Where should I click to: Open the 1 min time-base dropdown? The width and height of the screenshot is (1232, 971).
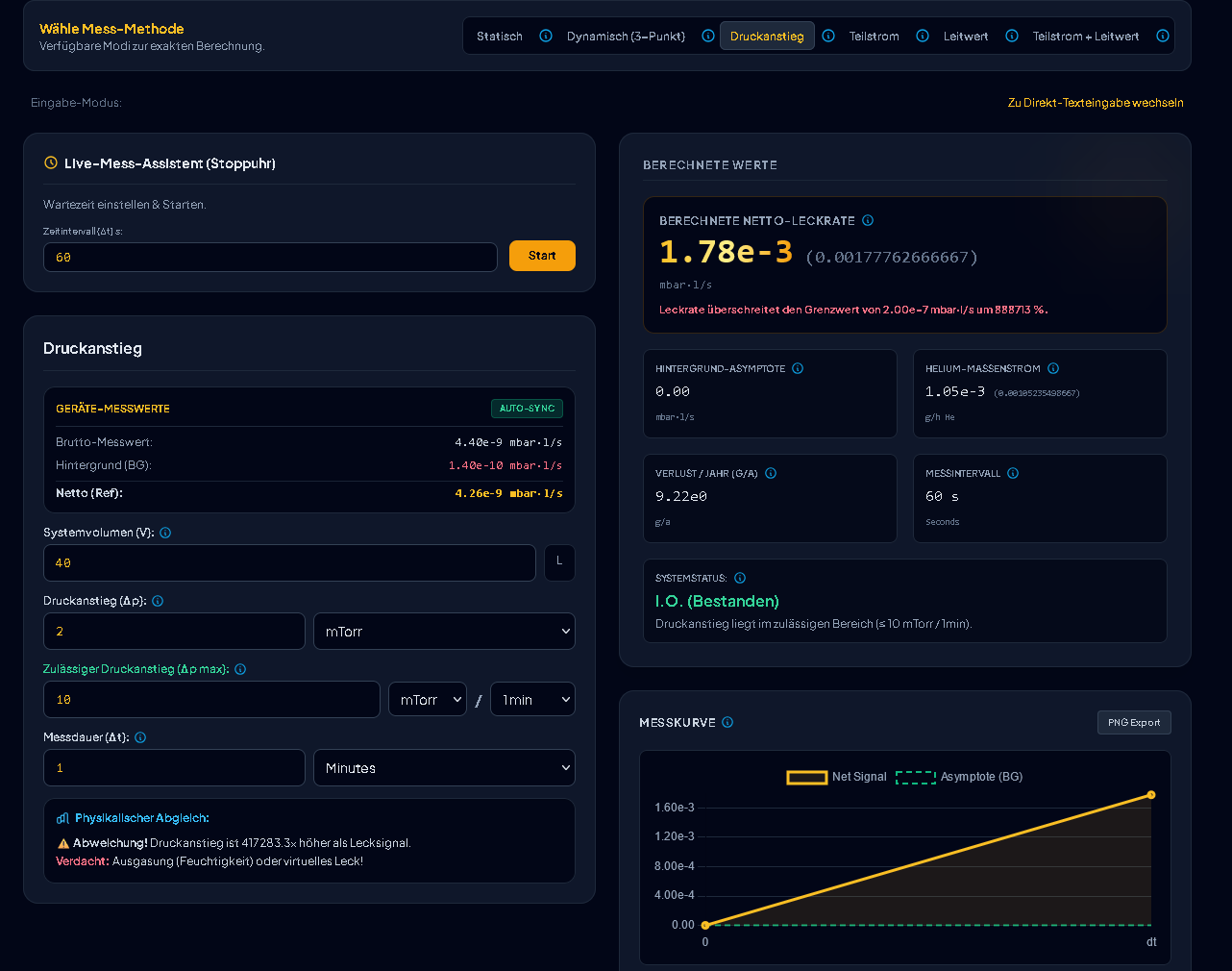[532, 700]
